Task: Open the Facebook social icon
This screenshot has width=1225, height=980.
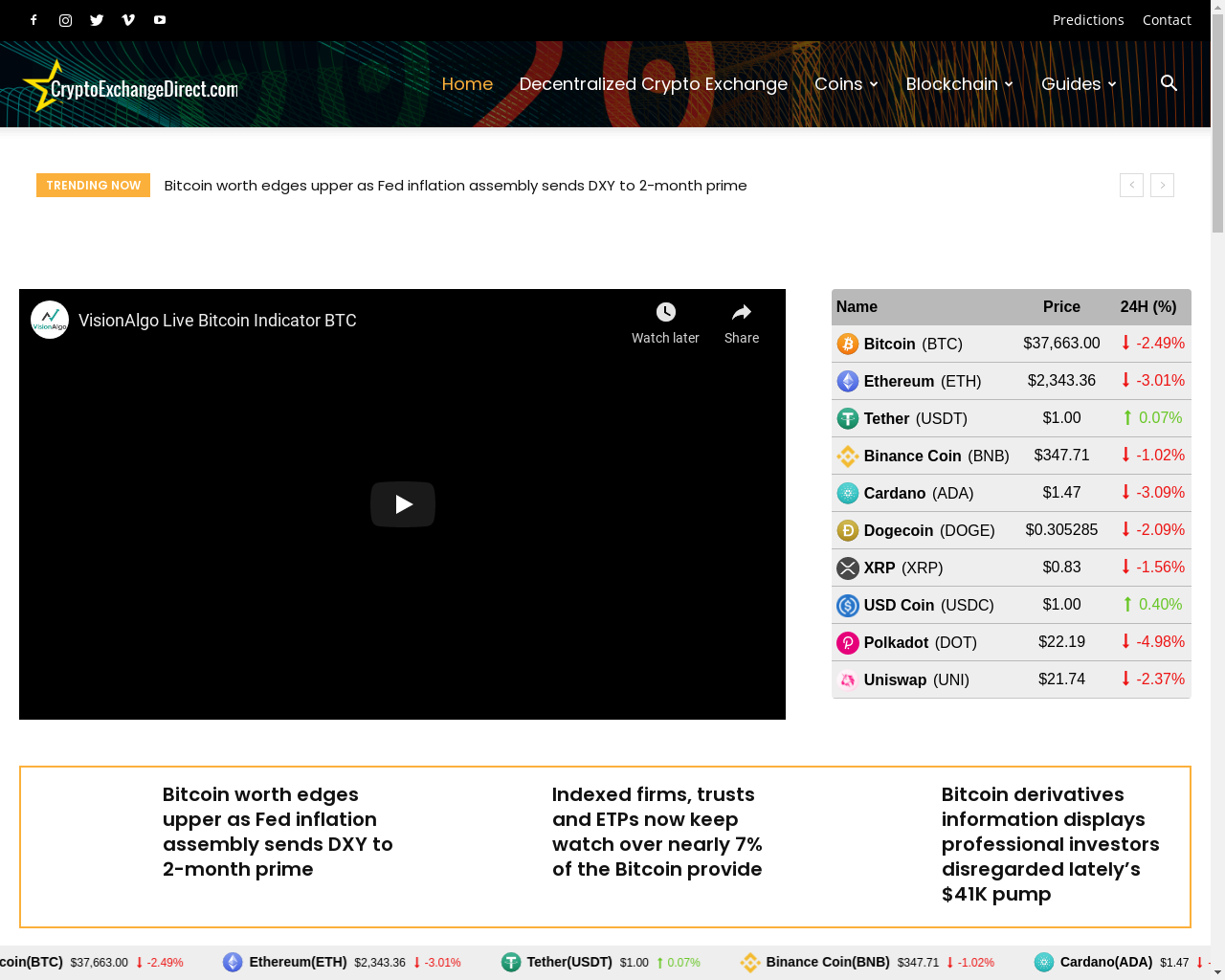Action: click(33, 20)
